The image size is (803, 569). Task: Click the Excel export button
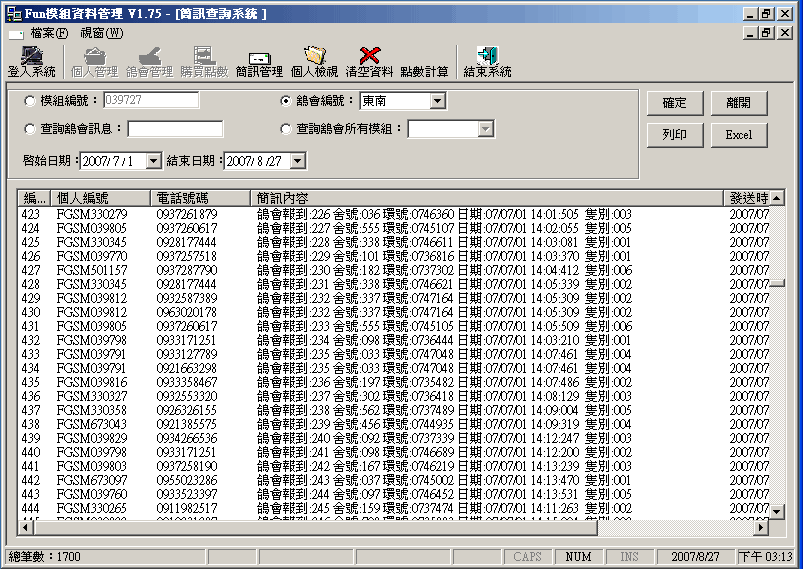pyautogui.click(x=738, y=135)
